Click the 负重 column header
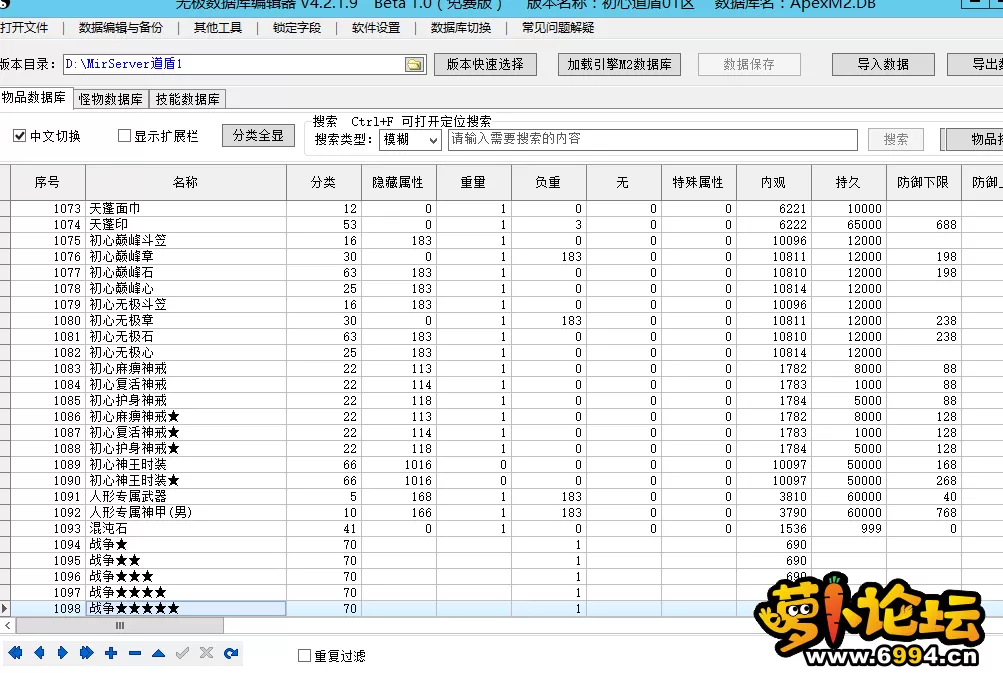The image size is (1003, 673). pyautogui.click(x=549, y=182)
